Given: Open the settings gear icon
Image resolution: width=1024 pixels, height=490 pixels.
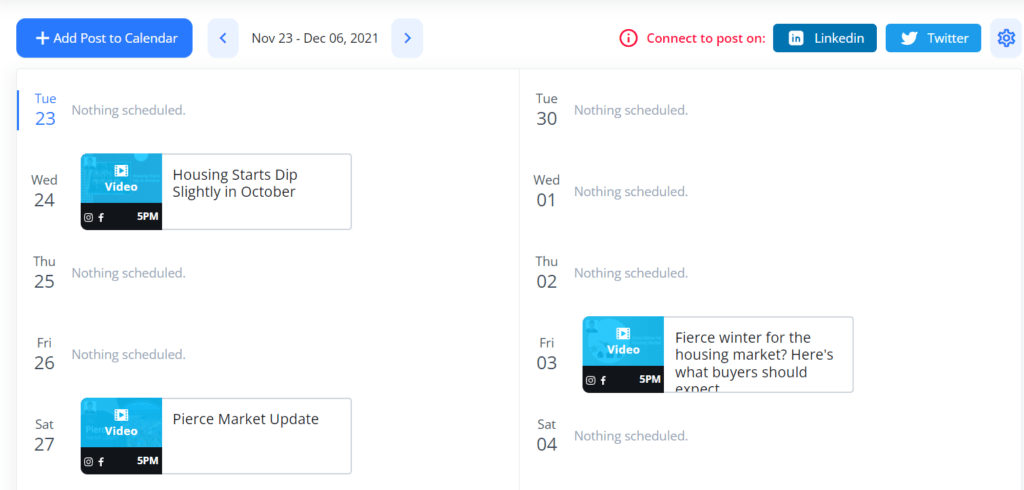Looking at the screenshot, I should pyautogui.click(x=1006, y=38).
